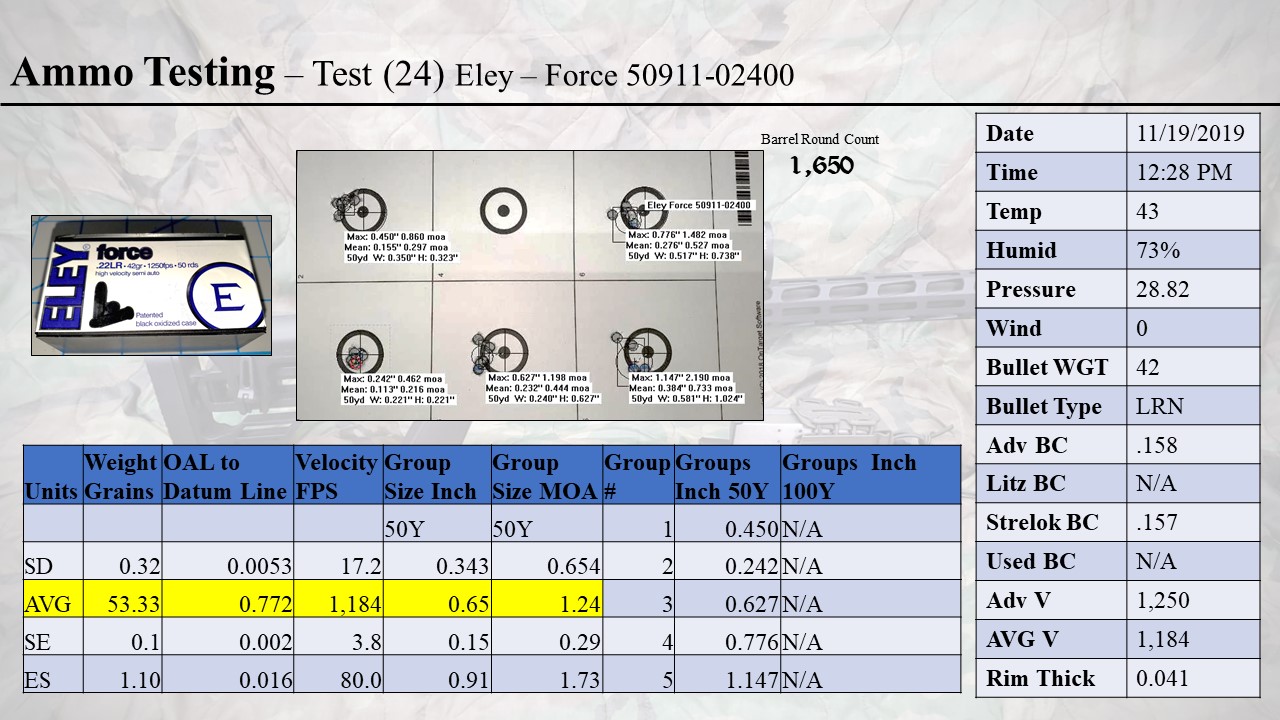1280x720 pixels.
Task: Click the target sheet scan image
Action: point(530,285)
